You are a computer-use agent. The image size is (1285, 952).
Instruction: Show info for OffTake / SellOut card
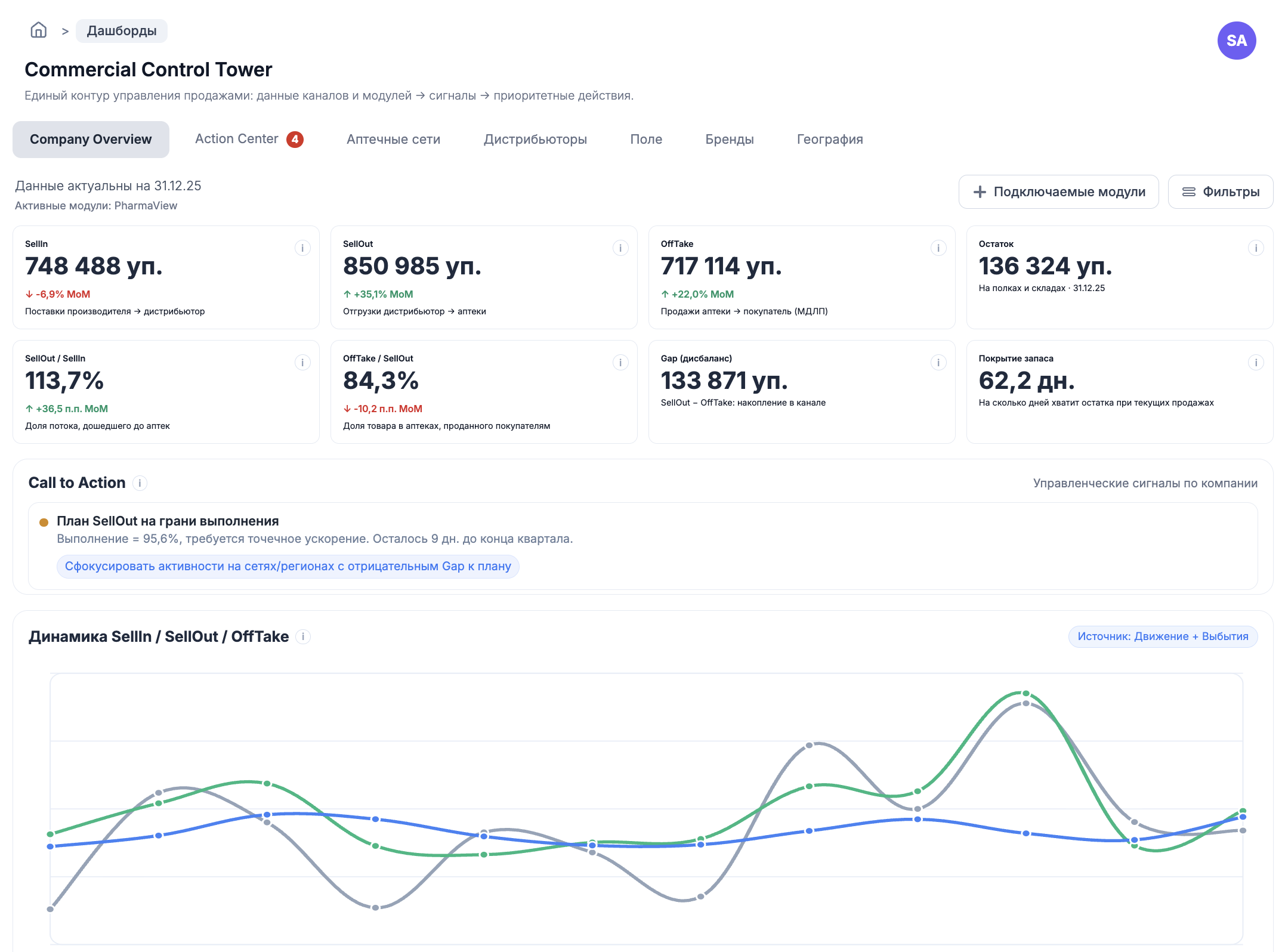[x=620, y=363]
